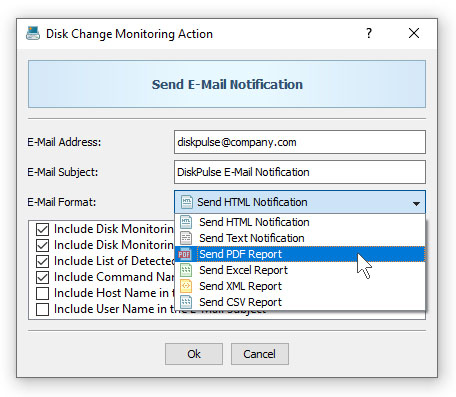Uncheck Include List of Detected checkbox
This screenshot has height=397, width=456.
coord(42,261)
